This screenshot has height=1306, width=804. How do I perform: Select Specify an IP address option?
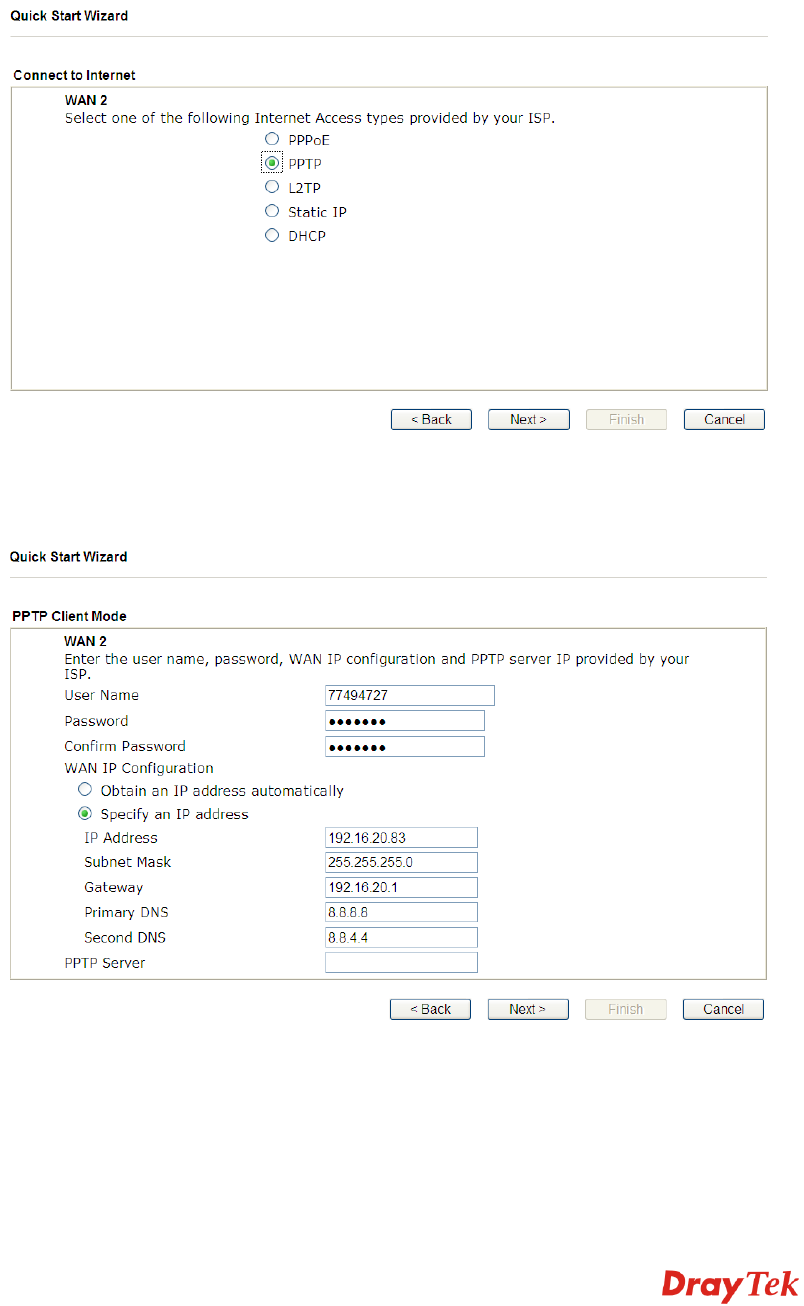point(85,814)
